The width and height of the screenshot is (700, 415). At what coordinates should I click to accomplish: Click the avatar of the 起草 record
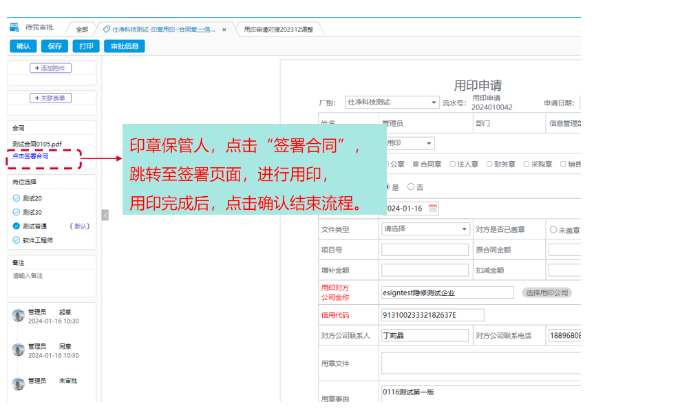pyautogui.click(x=18, y=315)
